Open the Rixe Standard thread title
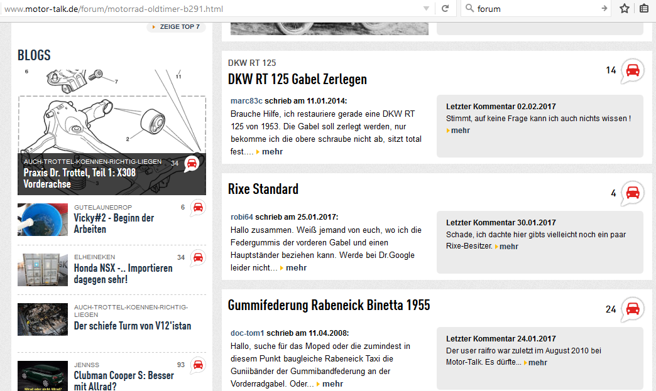 point(263,189)
